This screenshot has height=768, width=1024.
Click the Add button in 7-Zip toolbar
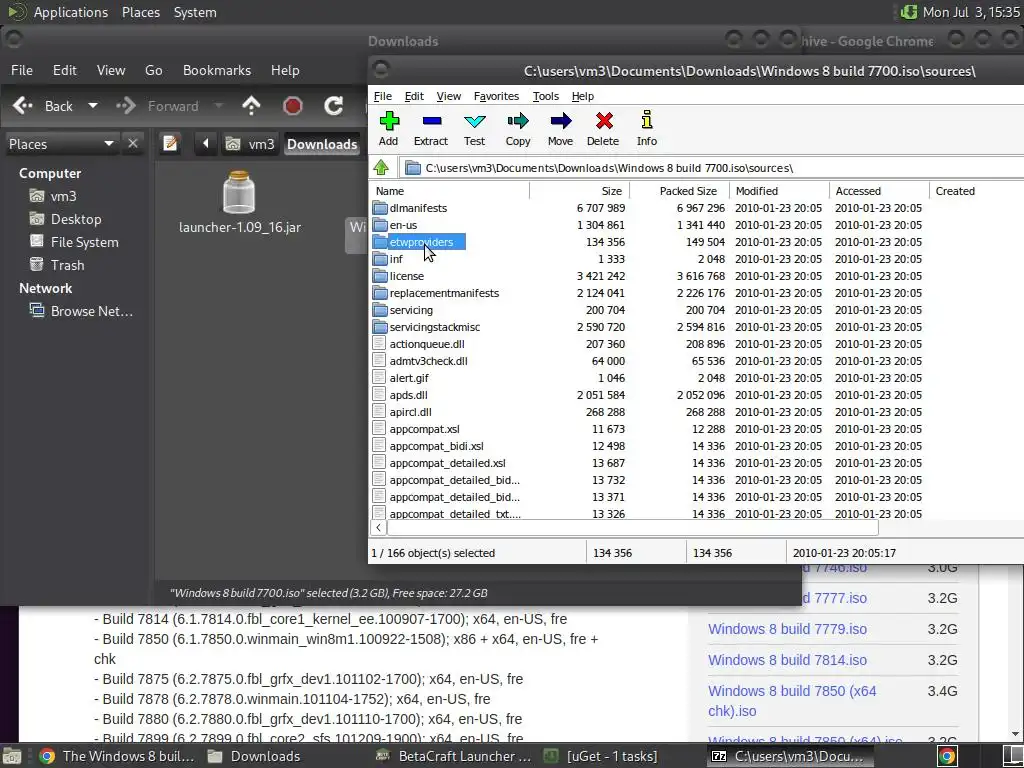point(389,129)
